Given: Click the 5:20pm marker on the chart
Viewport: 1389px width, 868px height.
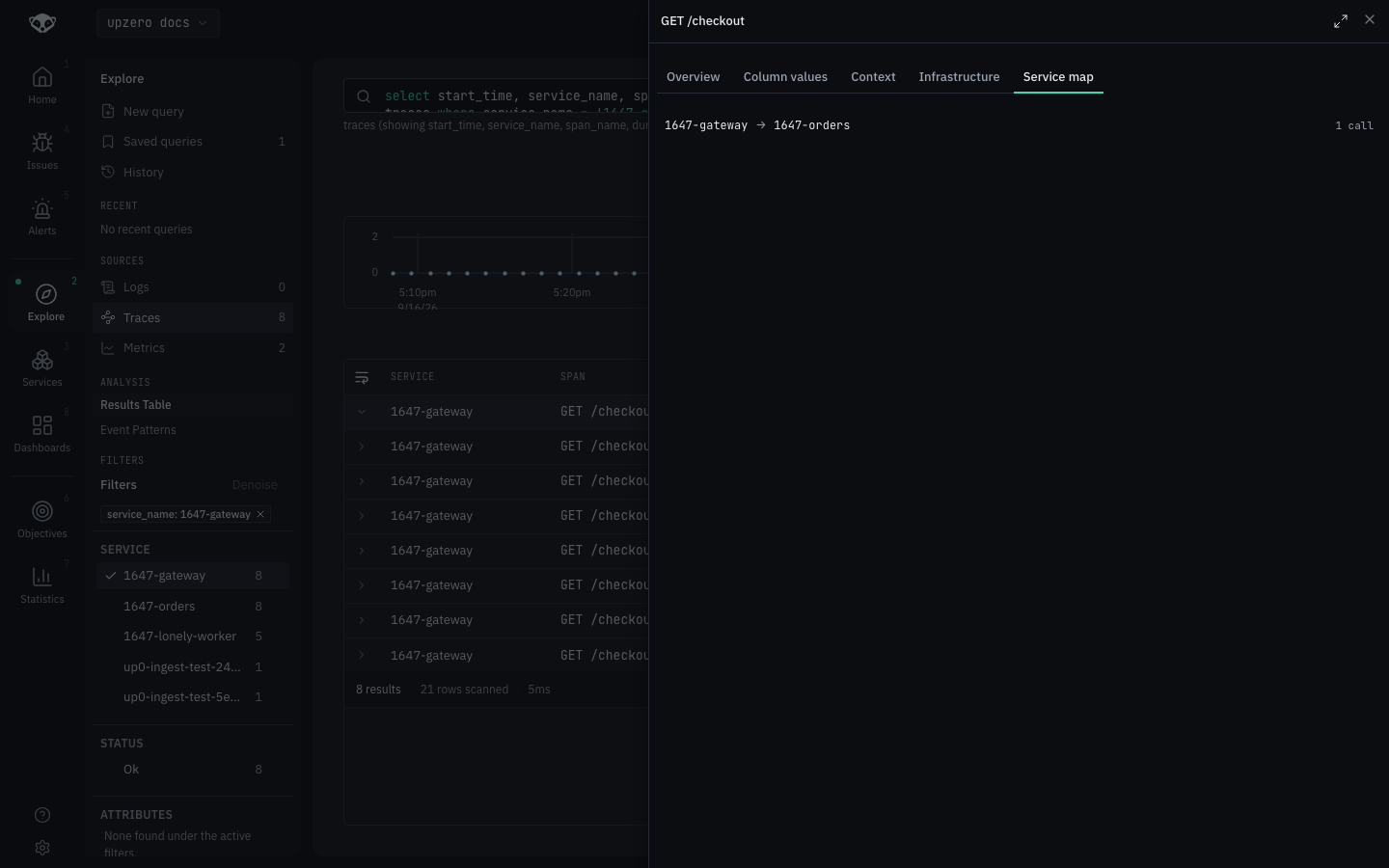Looking at the screenshot, I should point(572,292).
